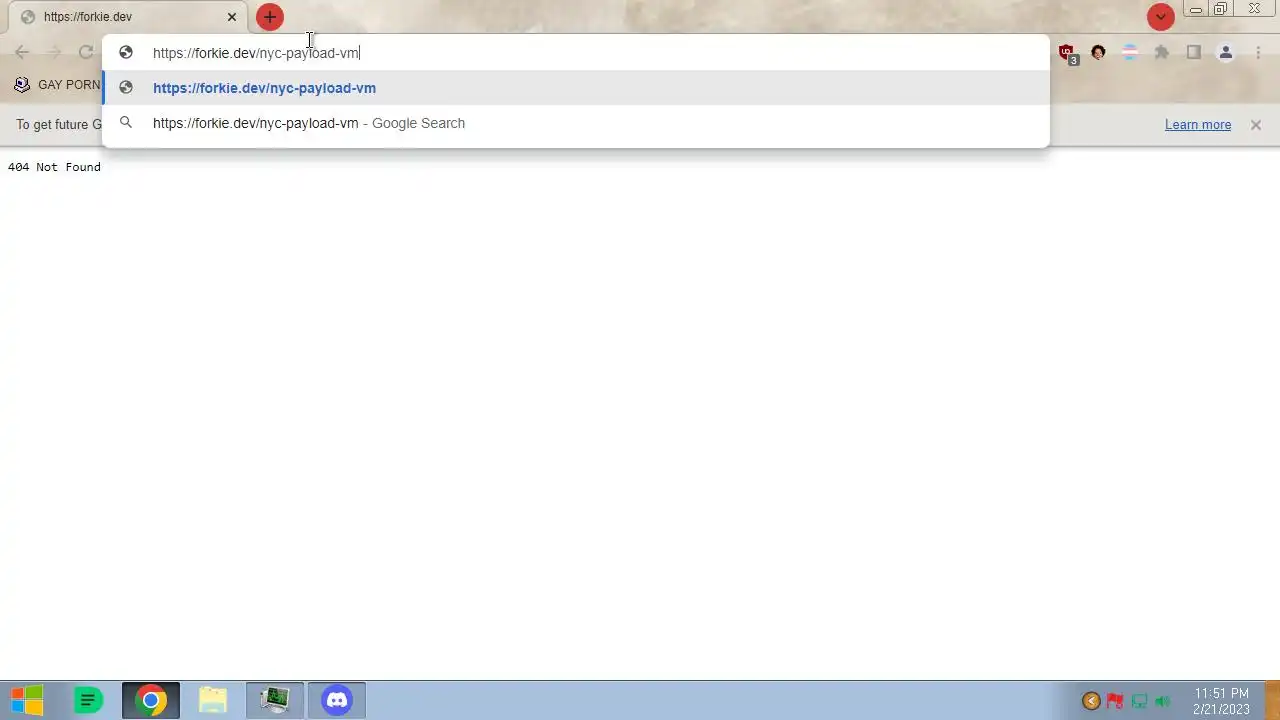This screenshot has height=720, width=1280.
Task: Minimize the Chrome window
Action: coord(1196,9)
